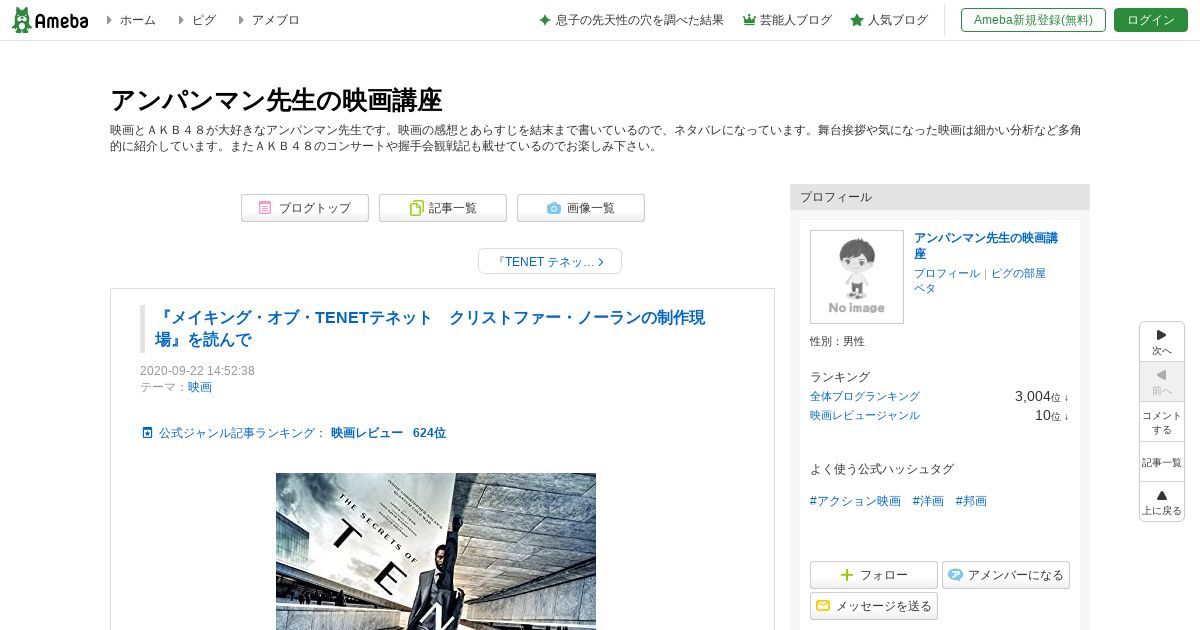The height and width of the screenshot is (630, 1200).
Task: Open 全体ブログランキング link
Action: (865, 397)
